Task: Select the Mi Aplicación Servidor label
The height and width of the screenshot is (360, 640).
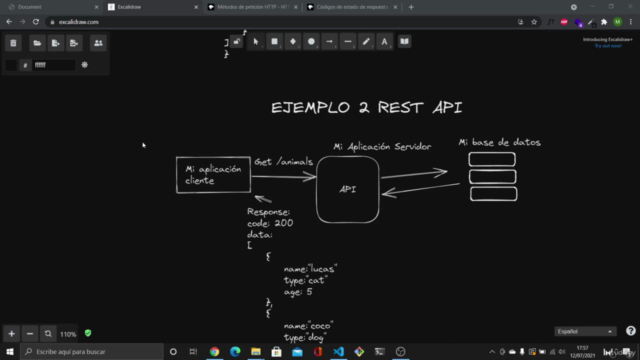Action: coord(382,147)
